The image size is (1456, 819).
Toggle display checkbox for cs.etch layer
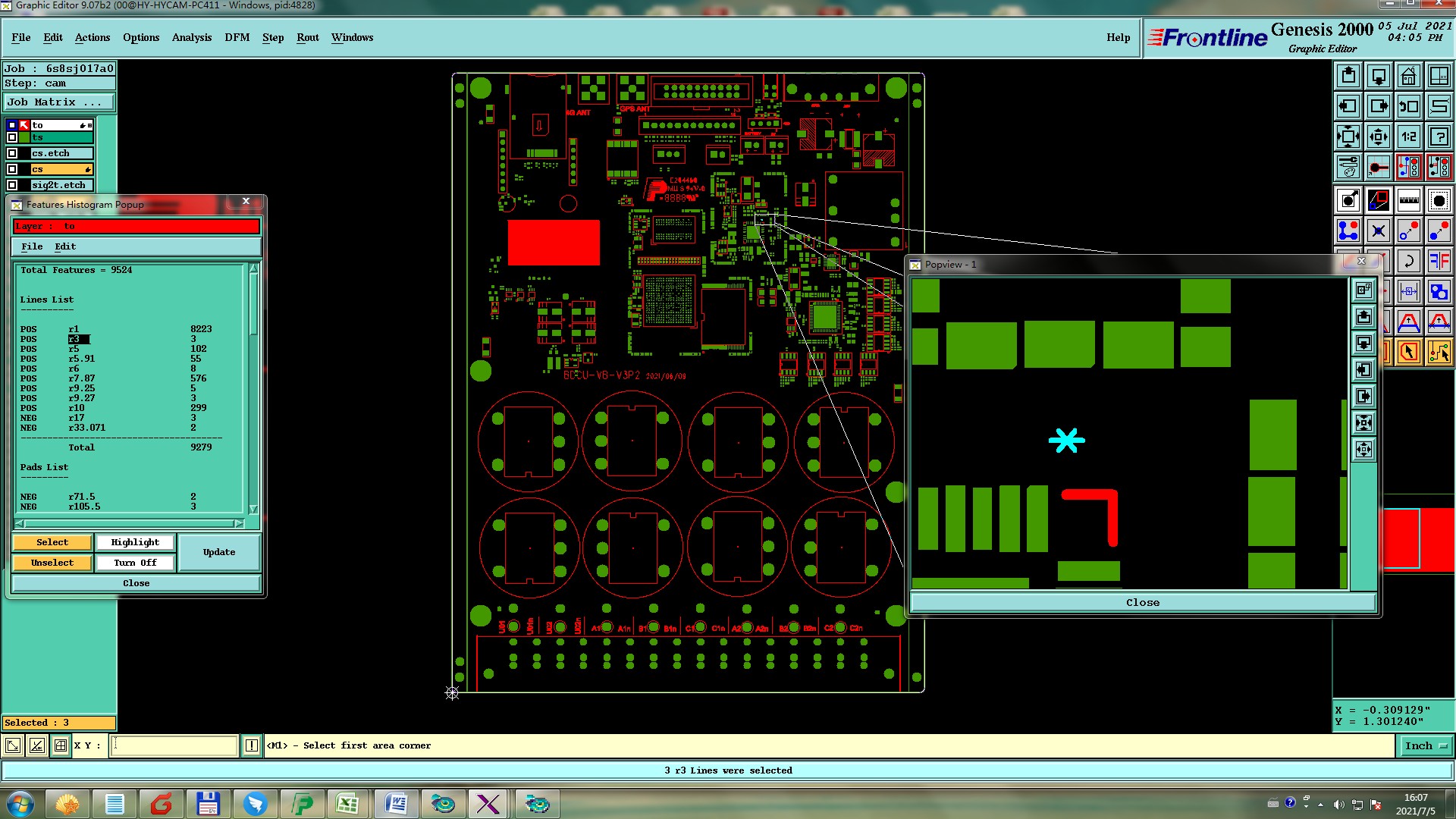[12, 153]
